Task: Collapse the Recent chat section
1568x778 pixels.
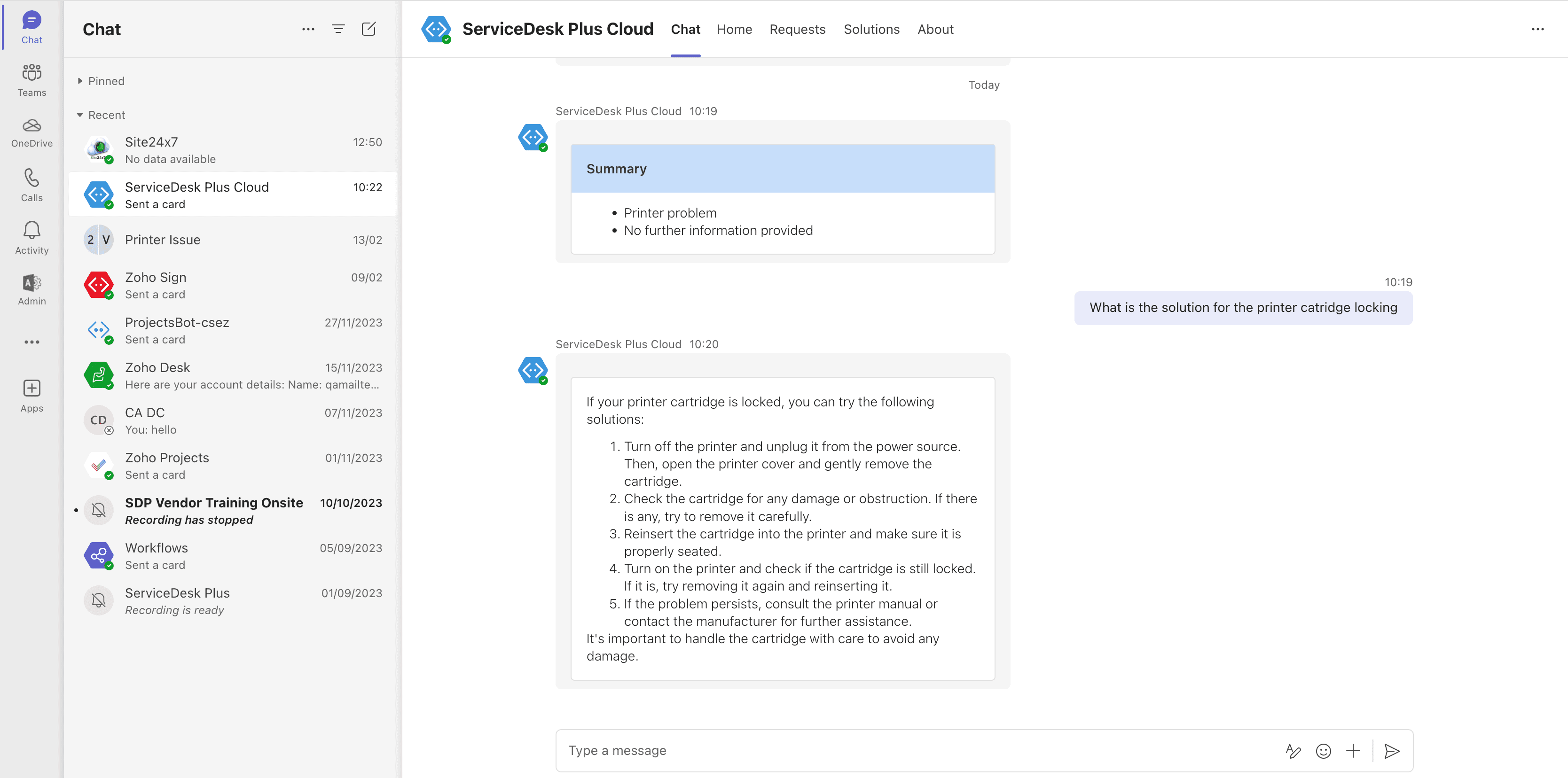Action: click(x=80, y=114)
